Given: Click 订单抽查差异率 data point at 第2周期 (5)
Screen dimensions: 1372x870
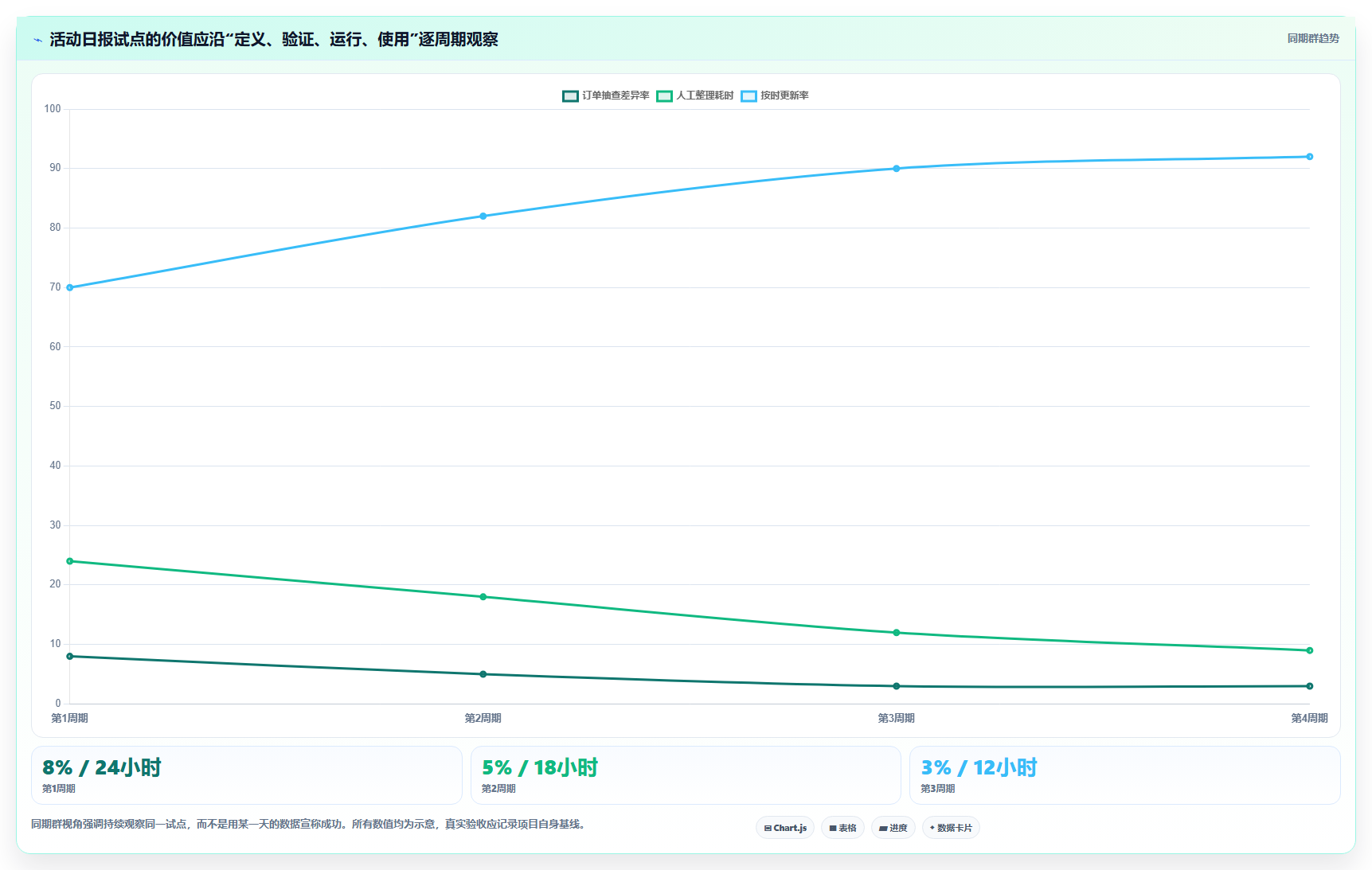Looking at the screenshot, I should coord(483,674).
